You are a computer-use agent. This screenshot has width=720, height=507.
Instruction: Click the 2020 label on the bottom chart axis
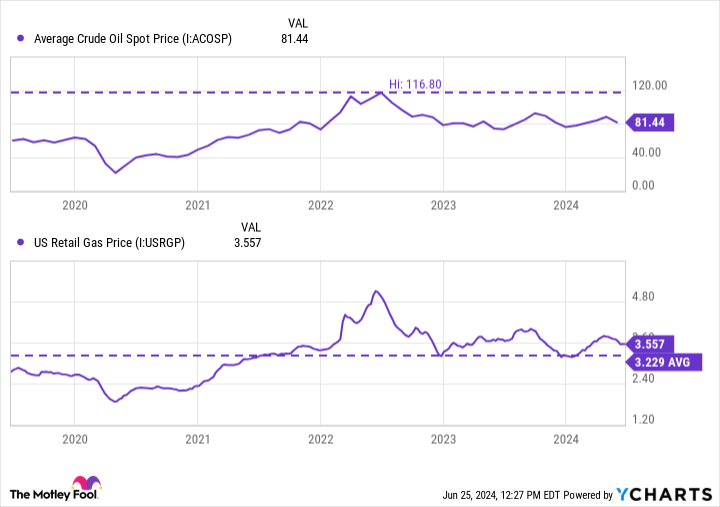tap(75, 438)
